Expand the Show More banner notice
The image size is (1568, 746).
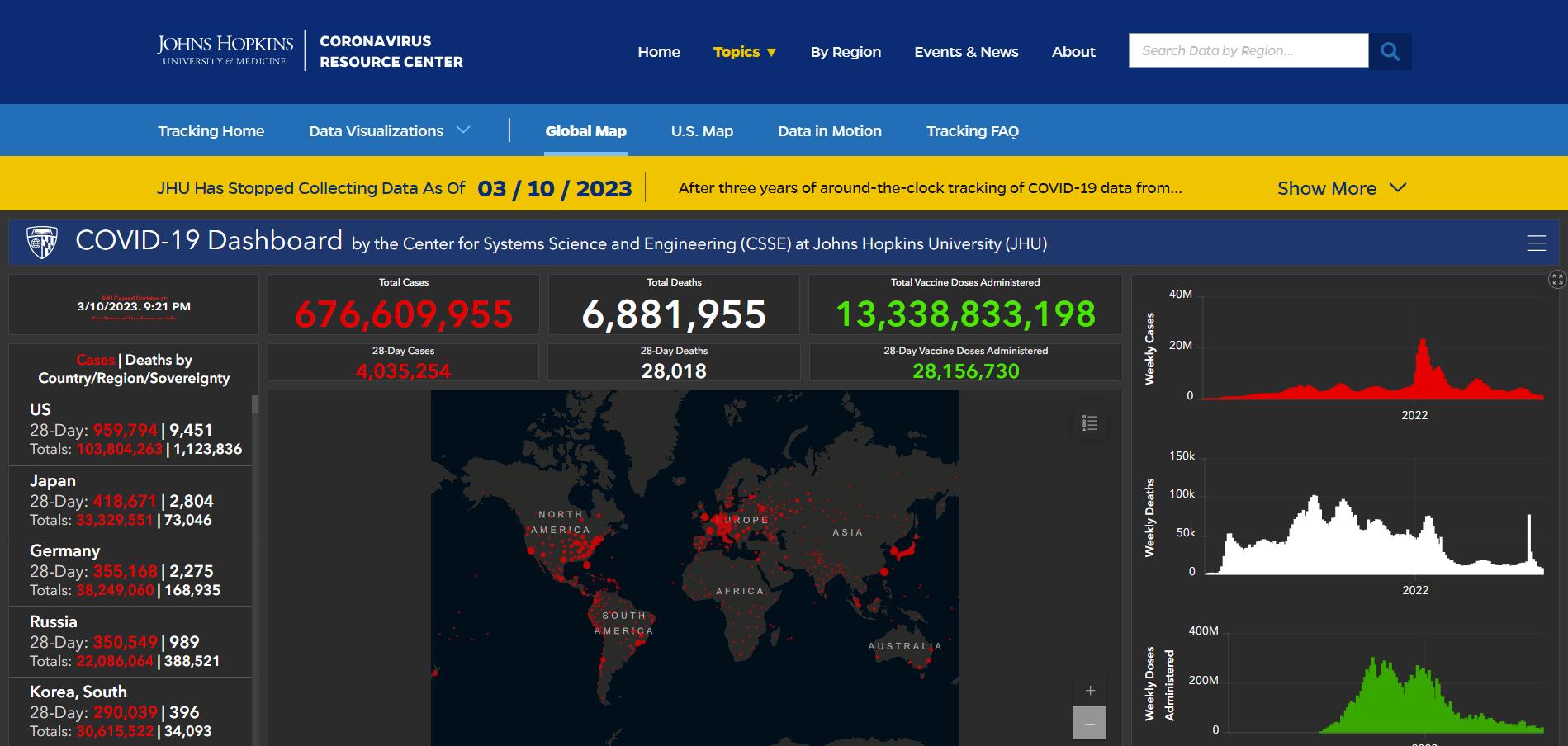point(1341,188)
